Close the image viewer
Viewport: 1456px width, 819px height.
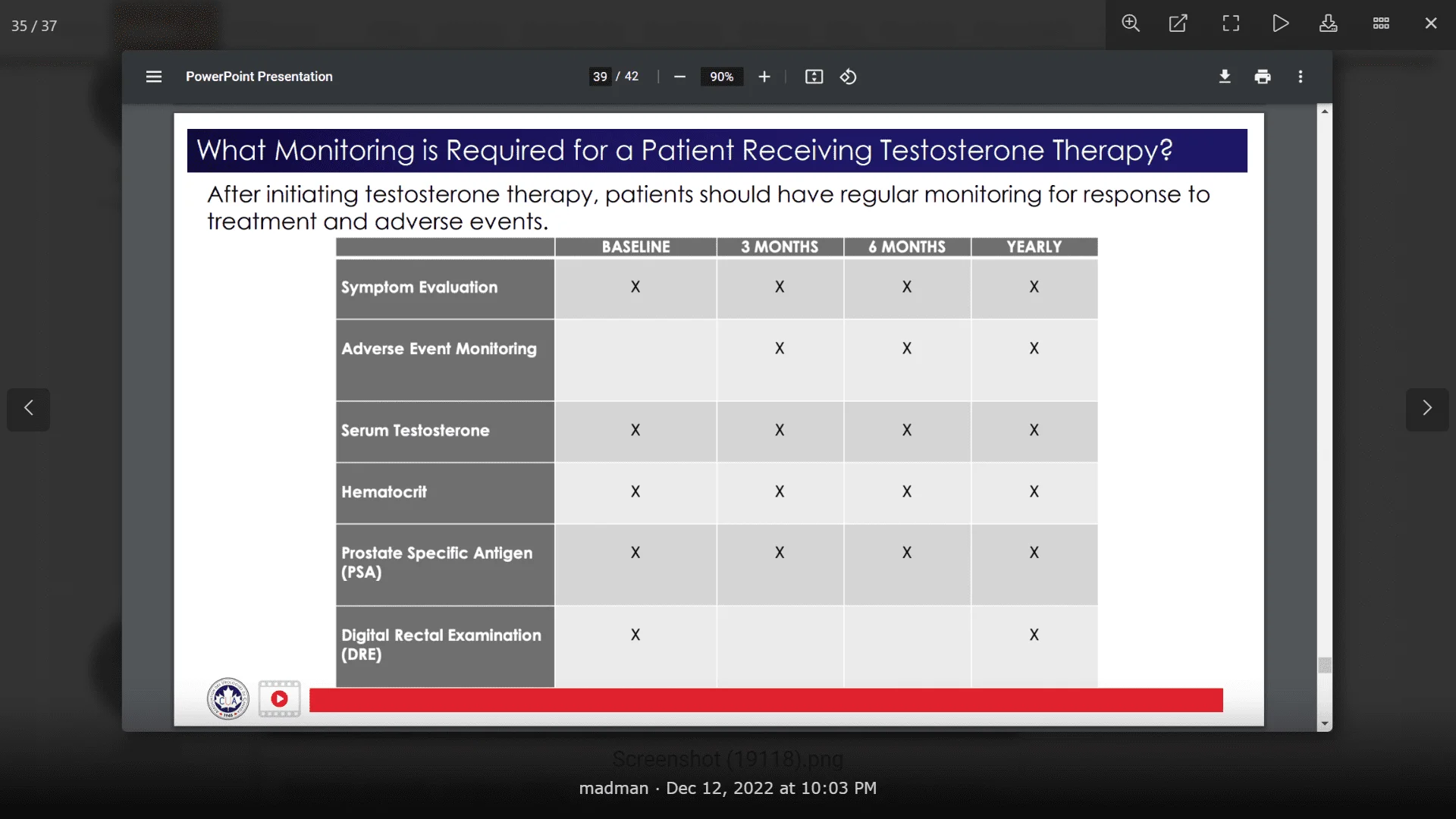pos(1431,24)
